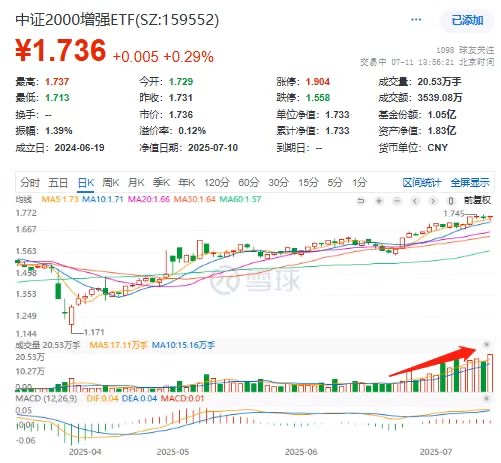Screen dimensions: 501x463
Task: Toggle the 已添加 watchlist button
Action: coord(467,20)
